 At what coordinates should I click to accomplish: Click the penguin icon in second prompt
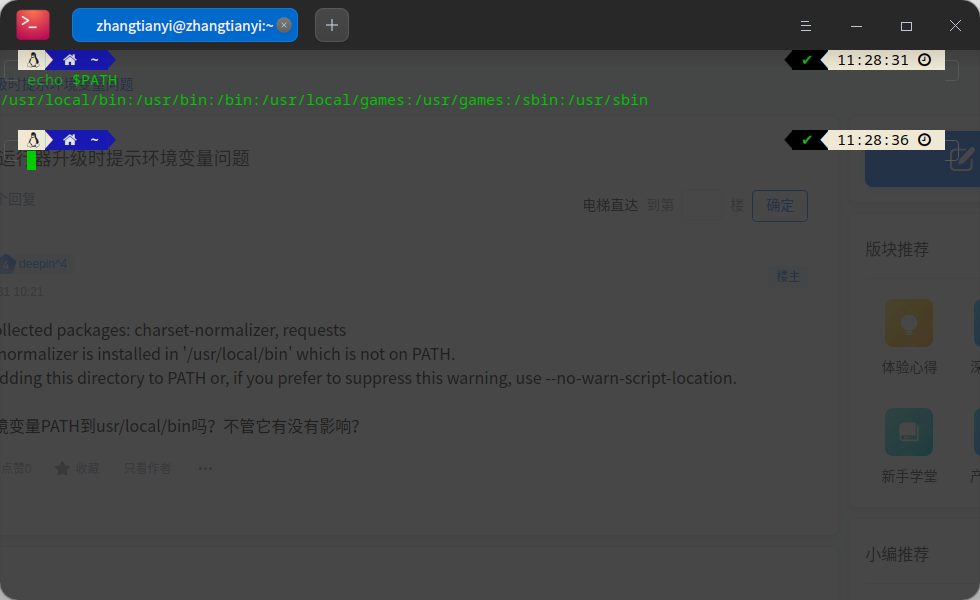click(x=33, y=140)
